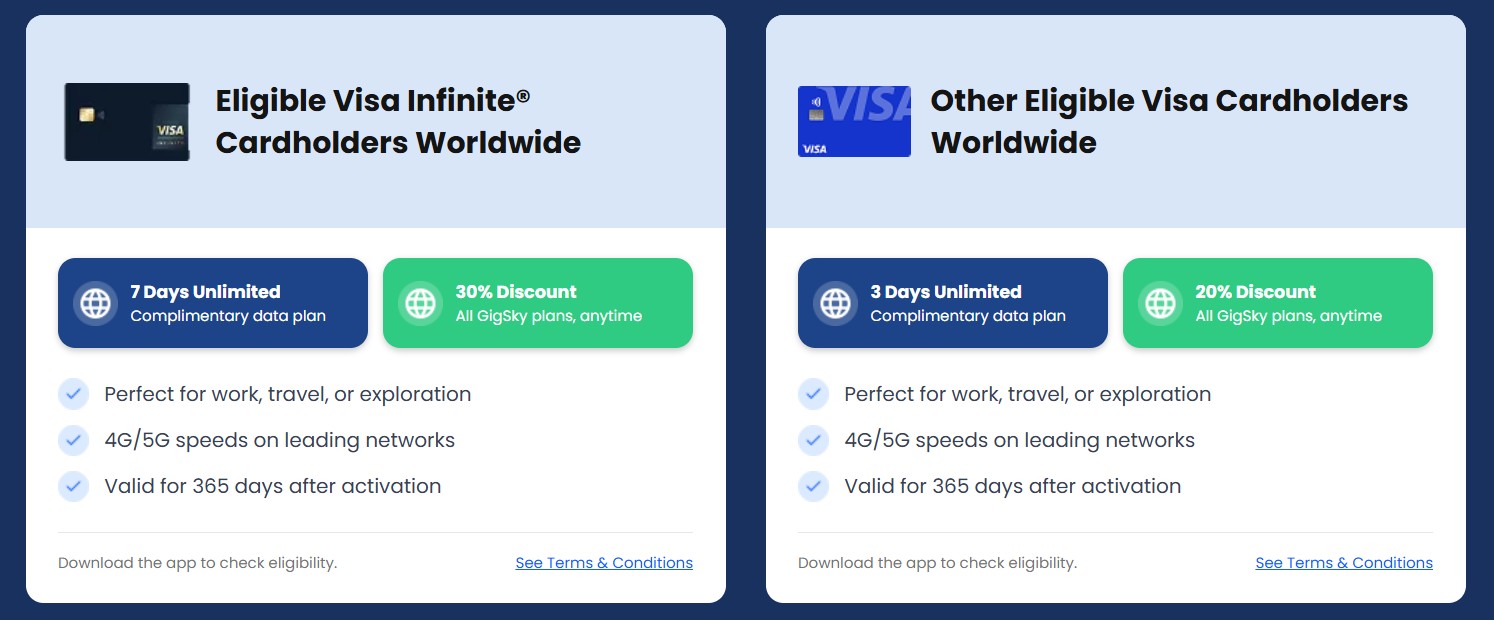Click checkmark beside left card's 4G/5G speeds line
Viewport: 1494px width, 620px height.
click(74, 440)
